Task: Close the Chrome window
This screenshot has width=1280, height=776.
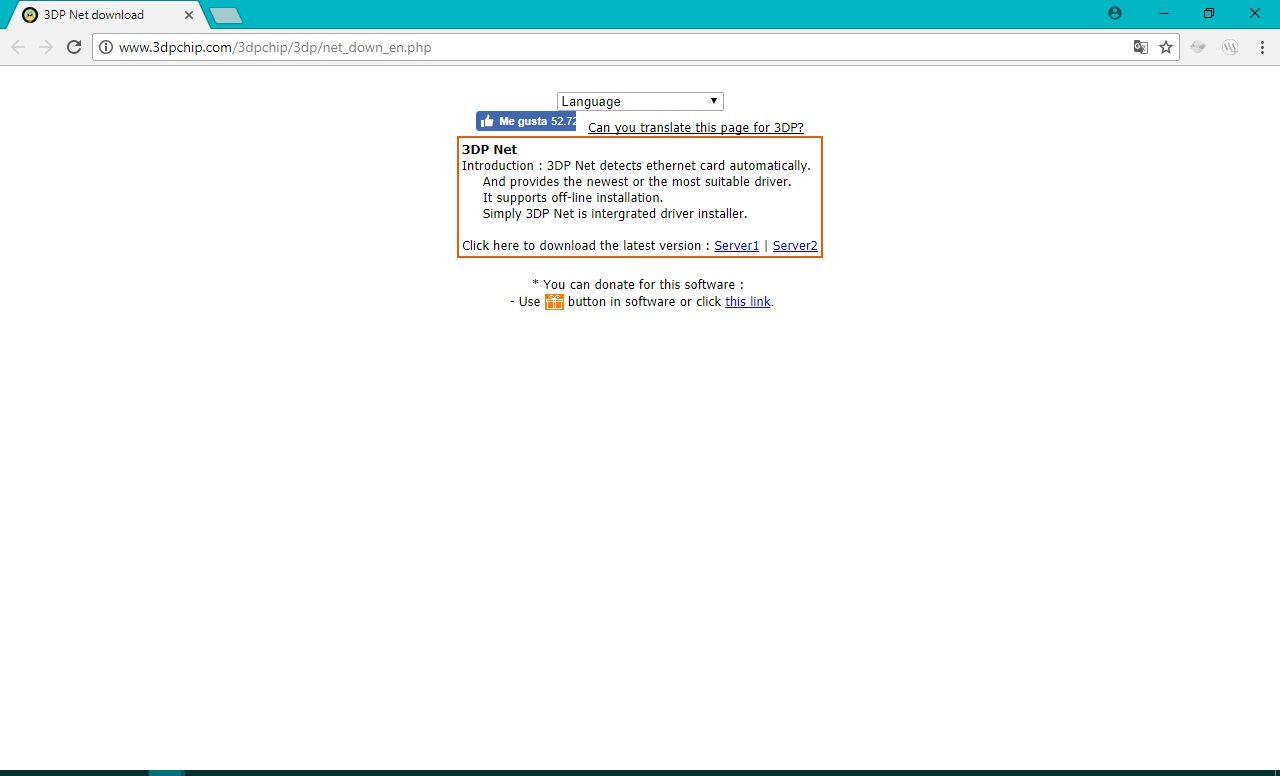Action: 1256,14
